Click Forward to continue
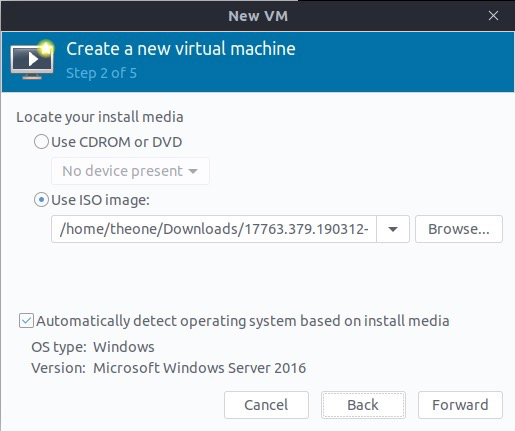 tap(460, 405)
